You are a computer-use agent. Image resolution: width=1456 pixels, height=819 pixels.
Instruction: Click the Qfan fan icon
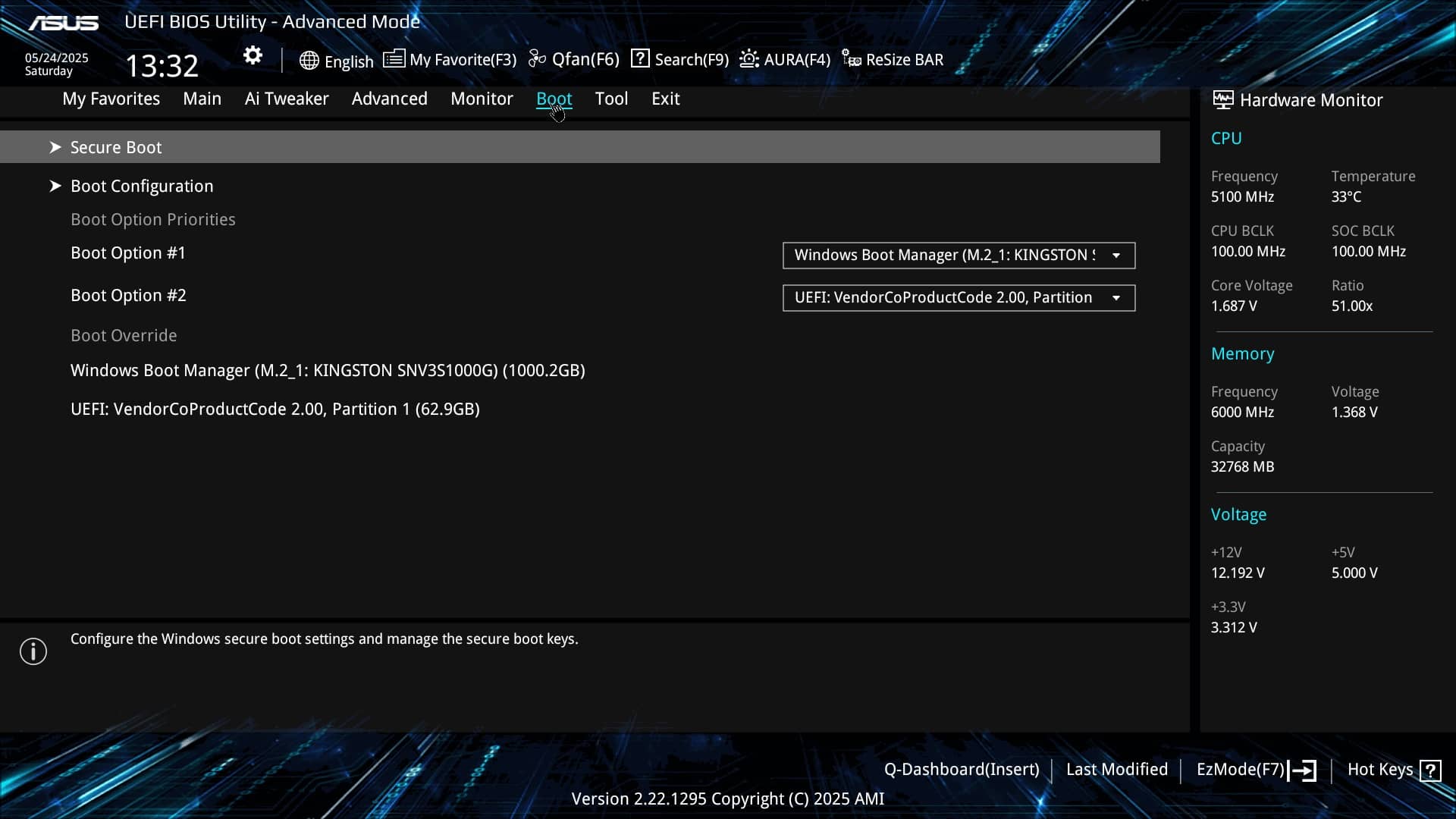pyautogui.click(x=537, y=58)
